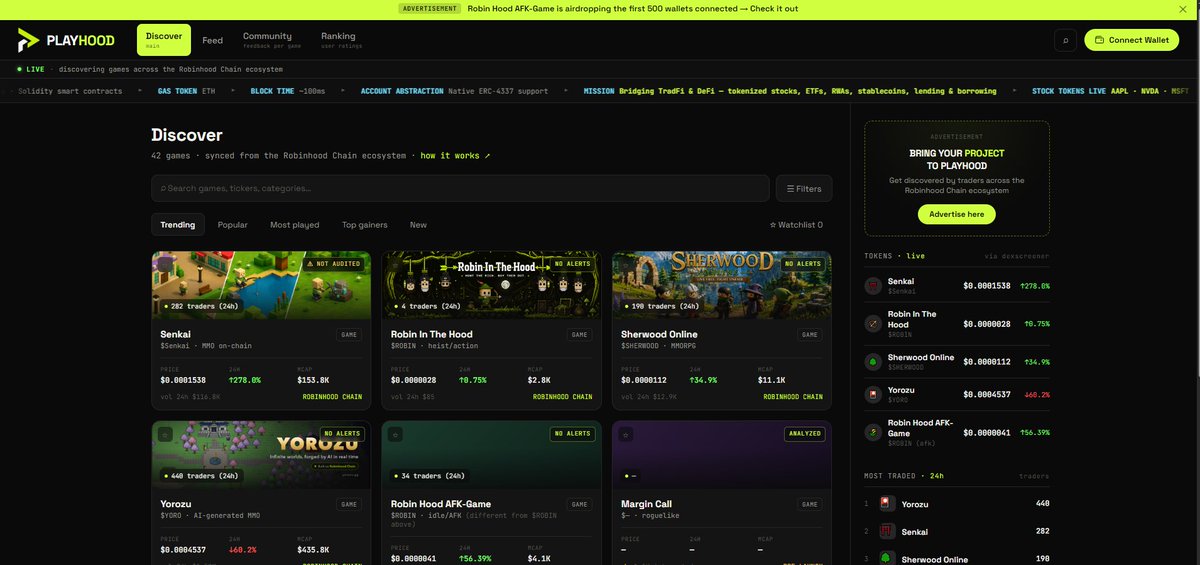Open the Ranking nav item
1200x565 pixels.
pos(342,40)
